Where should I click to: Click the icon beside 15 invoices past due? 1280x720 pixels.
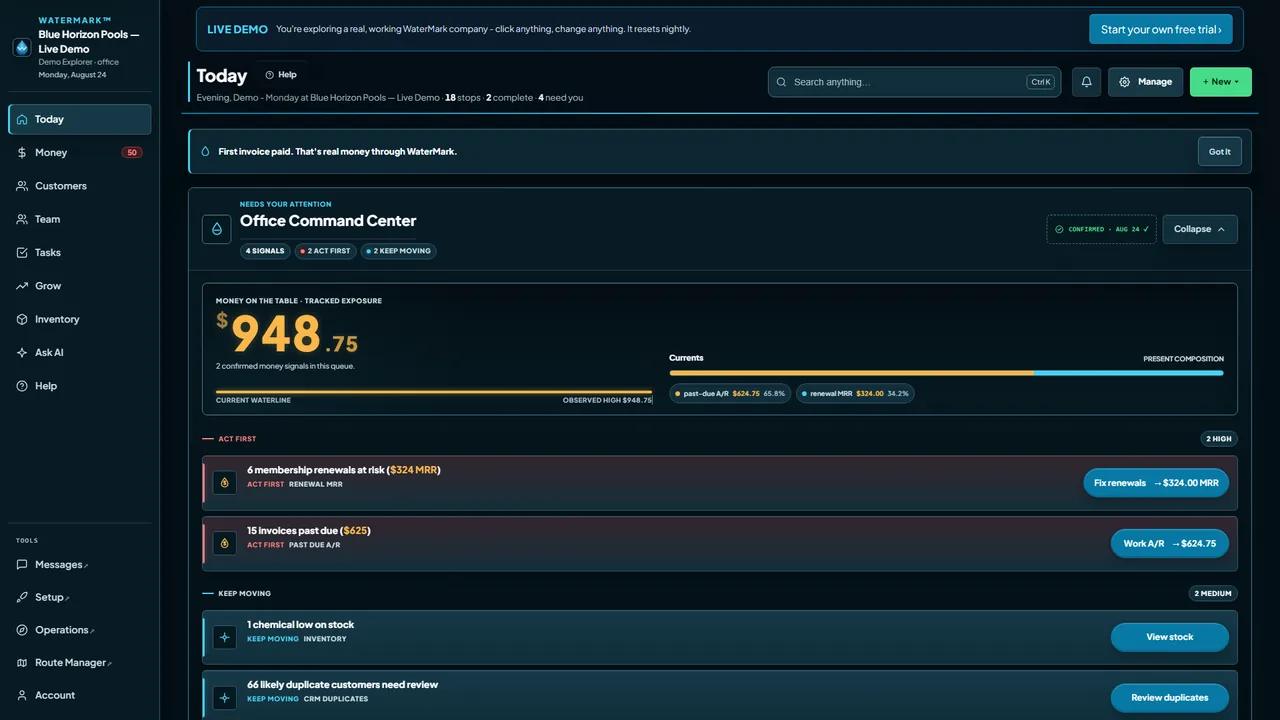click(224, 543)
